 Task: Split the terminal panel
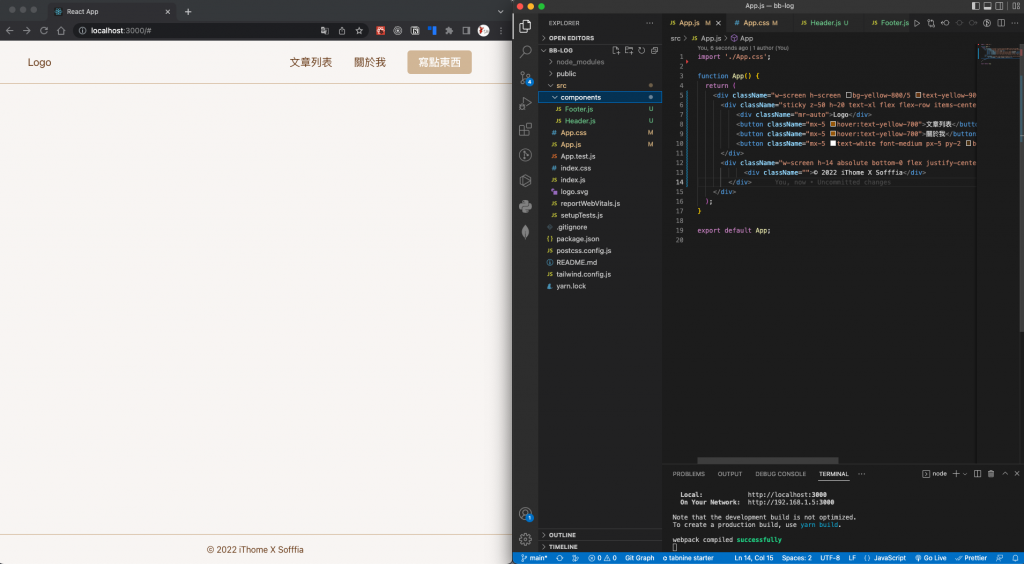click(977, 474)
